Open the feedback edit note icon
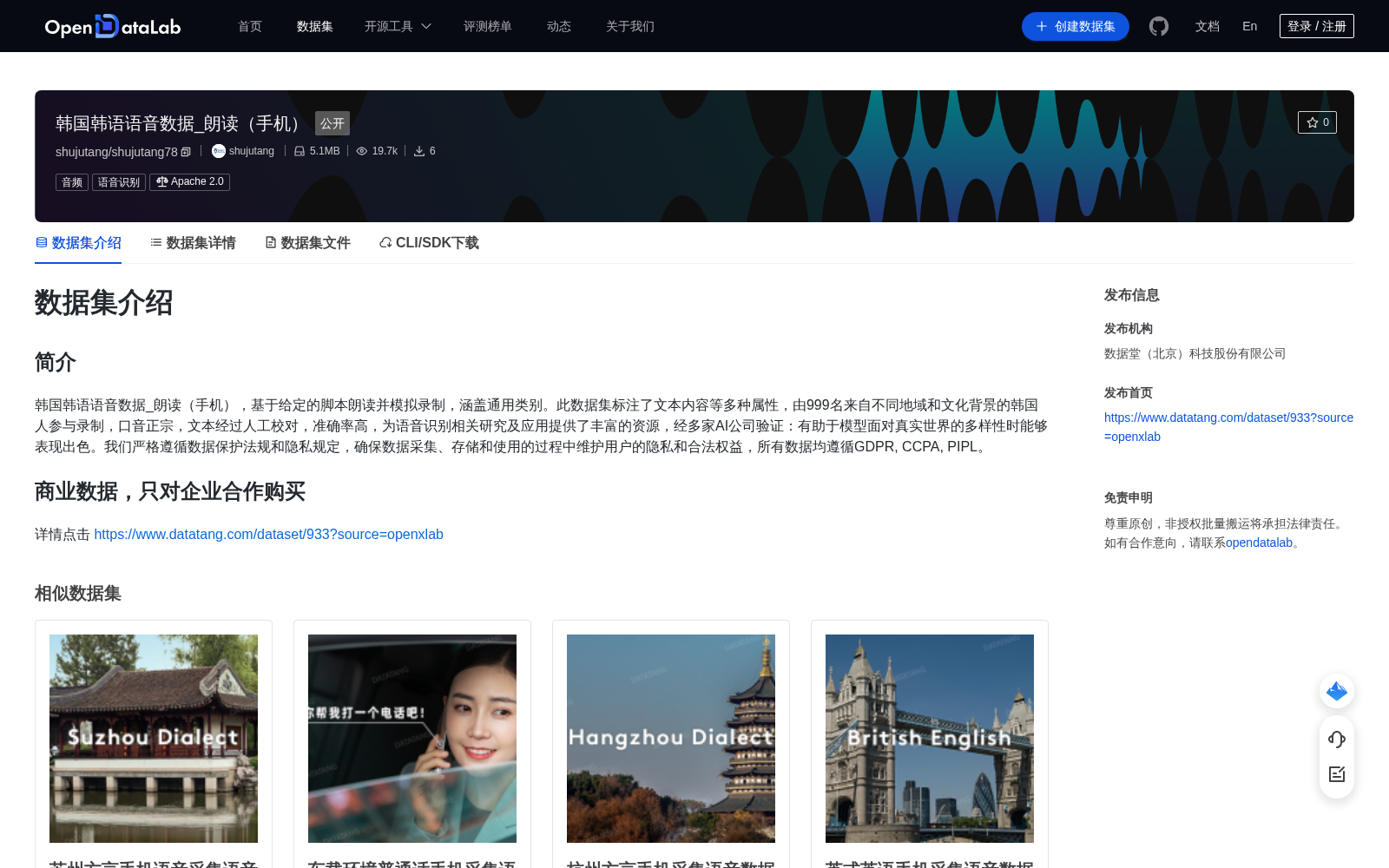 click(1337, 774)
